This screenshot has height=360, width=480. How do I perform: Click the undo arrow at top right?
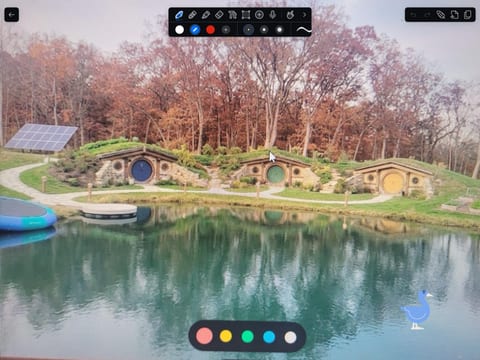413,15
